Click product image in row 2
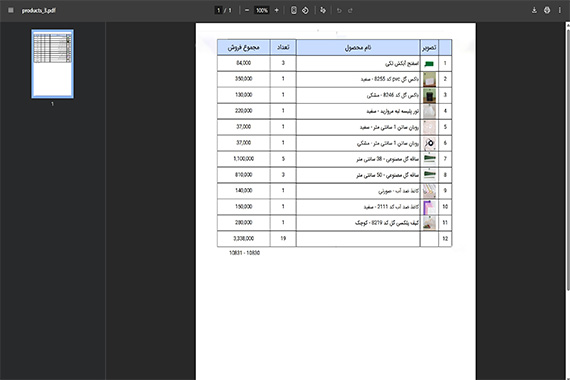 pos(429,79)
